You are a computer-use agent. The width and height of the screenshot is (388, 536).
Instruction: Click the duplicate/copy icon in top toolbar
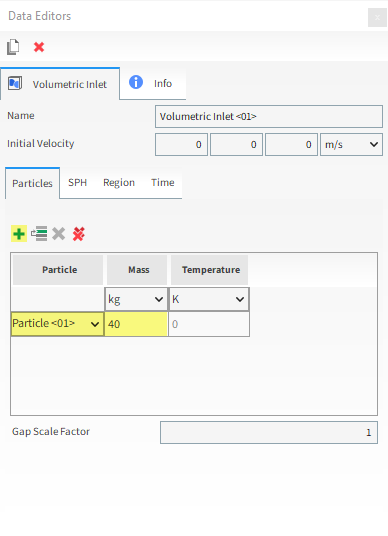(x=13, y=47)
